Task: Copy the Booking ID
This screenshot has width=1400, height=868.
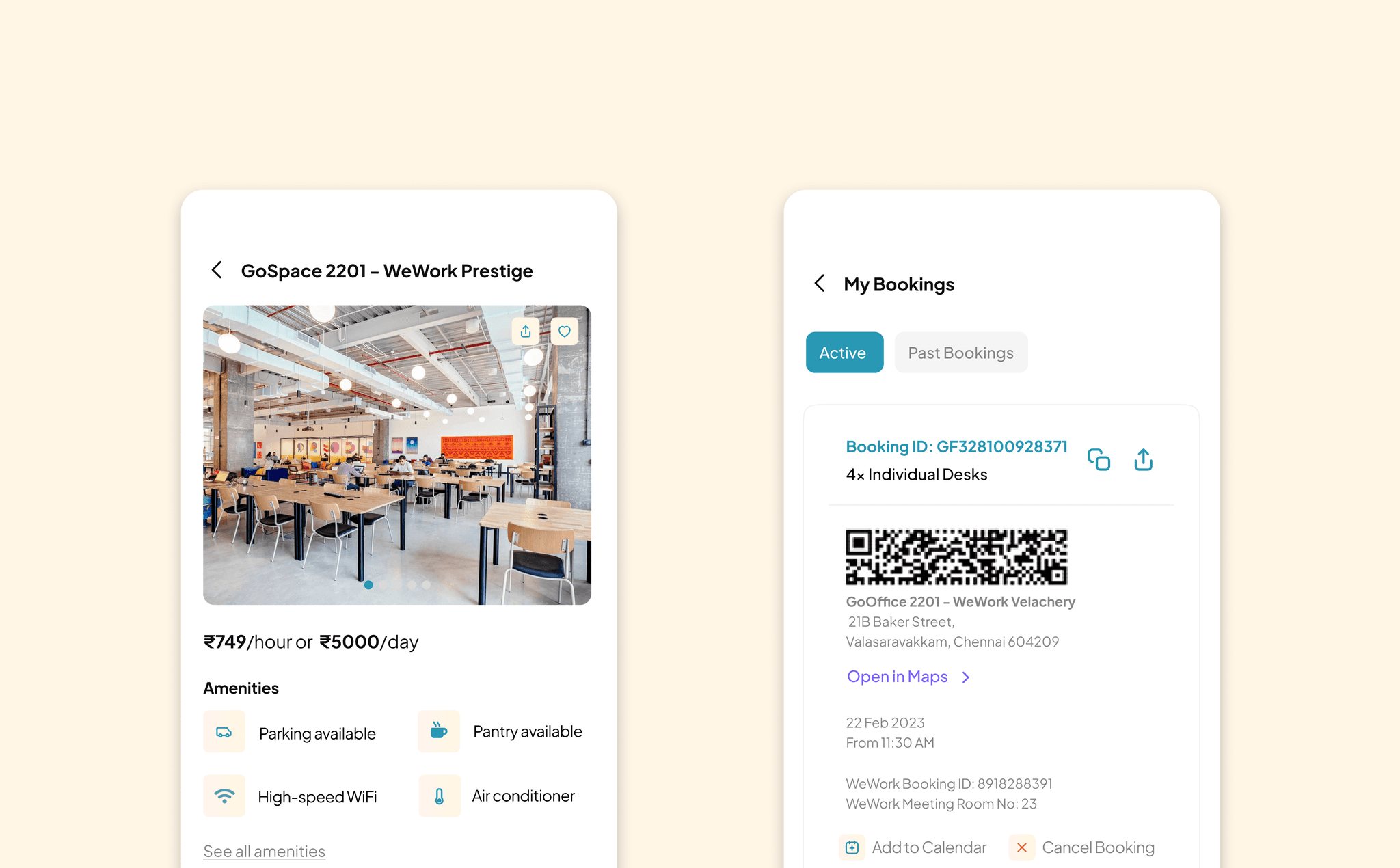Action: pyautogui.click(x=1099, y=460)
